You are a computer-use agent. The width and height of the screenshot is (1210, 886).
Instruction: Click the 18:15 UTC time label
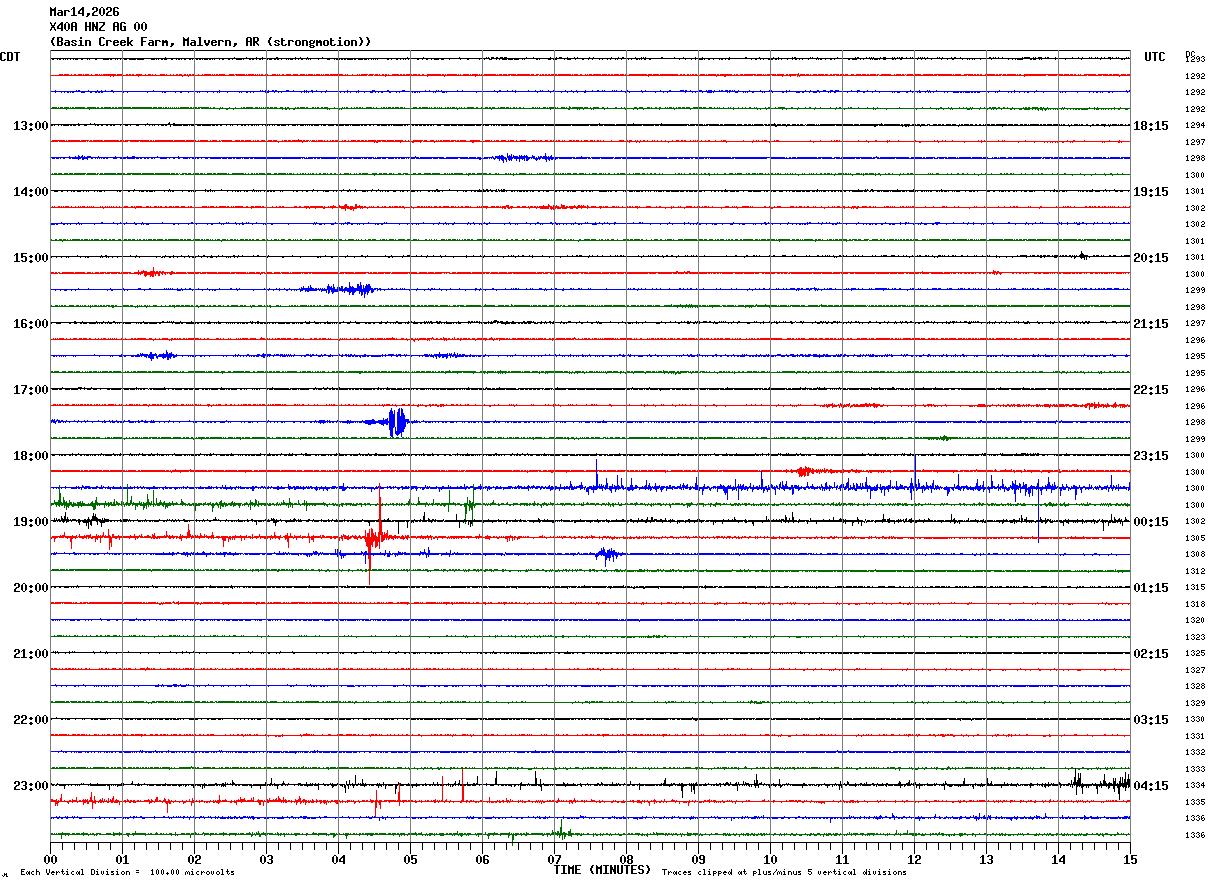1151,126
